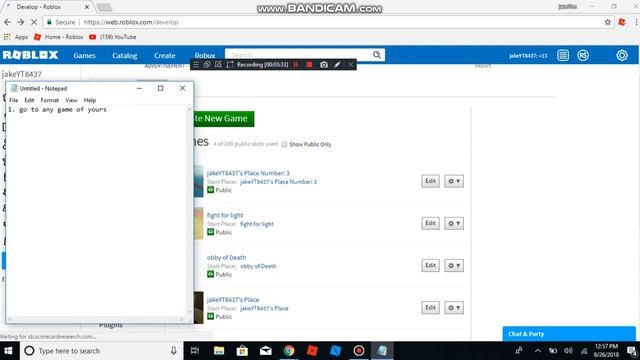Toggle Show Public Only checkbox
The height and width of the screenshot is (360, 640).
pyautogui.click(x=284, y=144)
